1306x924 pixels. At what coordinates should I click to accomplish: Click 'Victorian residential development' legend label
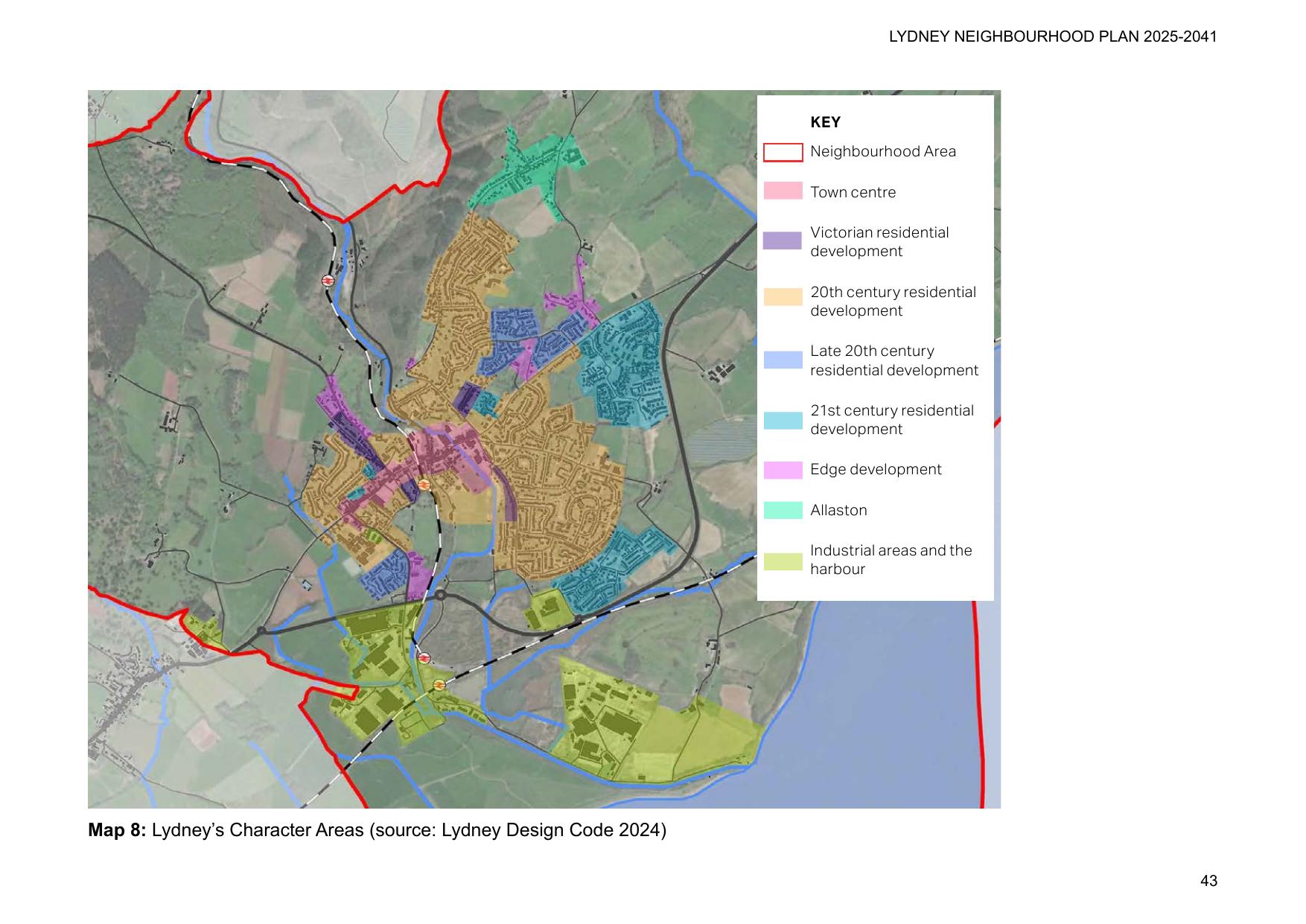[x=879, y=241]
